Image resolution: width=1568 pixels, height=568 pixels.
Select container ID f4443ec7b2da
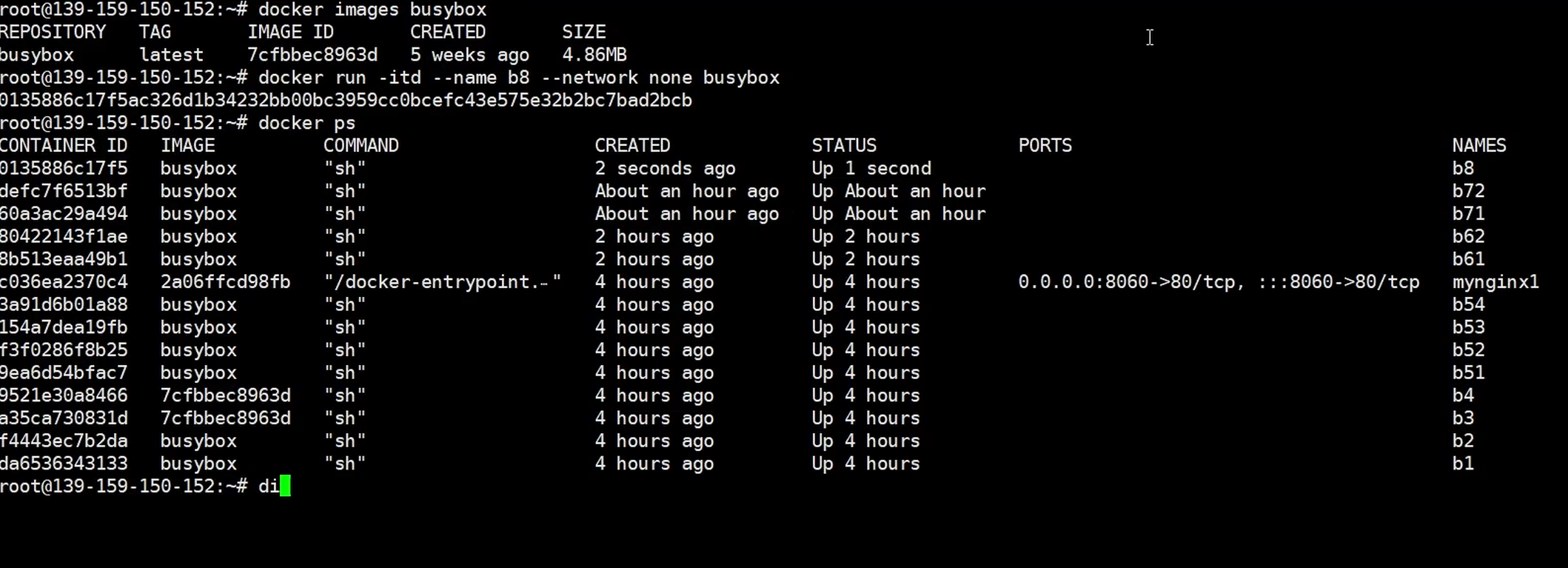coord(64,441)
